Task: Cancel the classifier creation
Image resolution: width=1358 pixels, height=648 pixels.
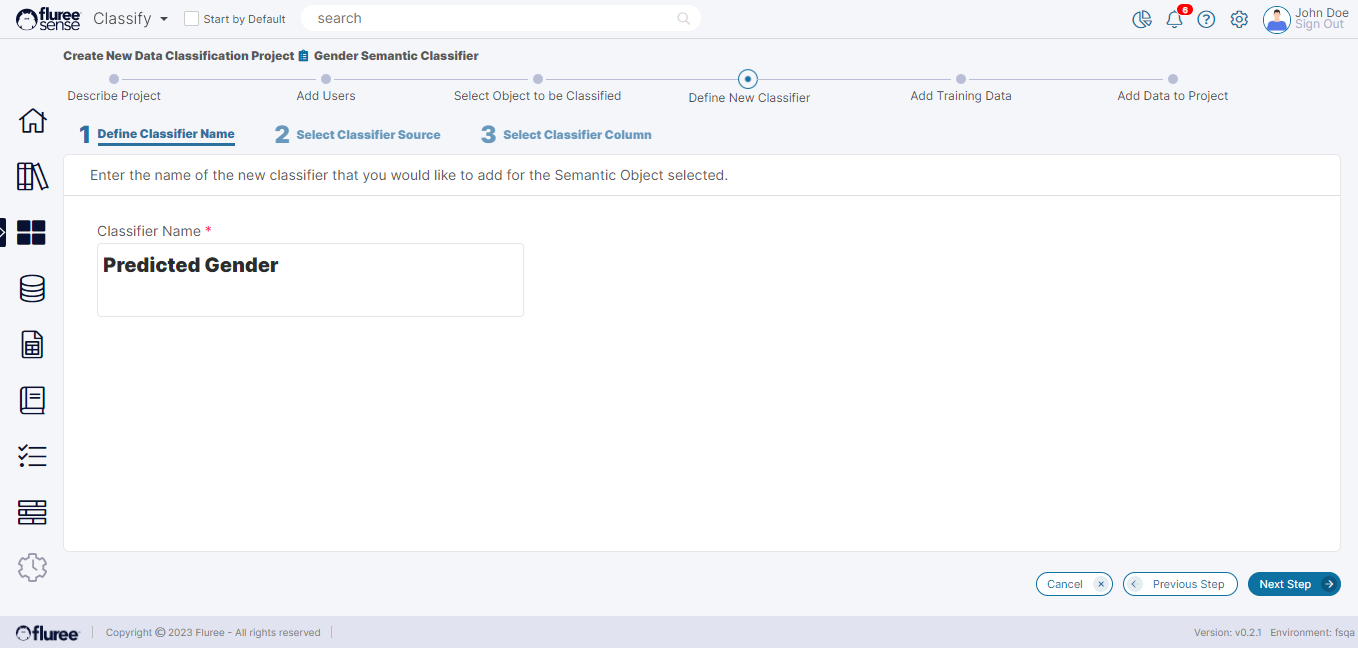Action: click(1073, 584)
